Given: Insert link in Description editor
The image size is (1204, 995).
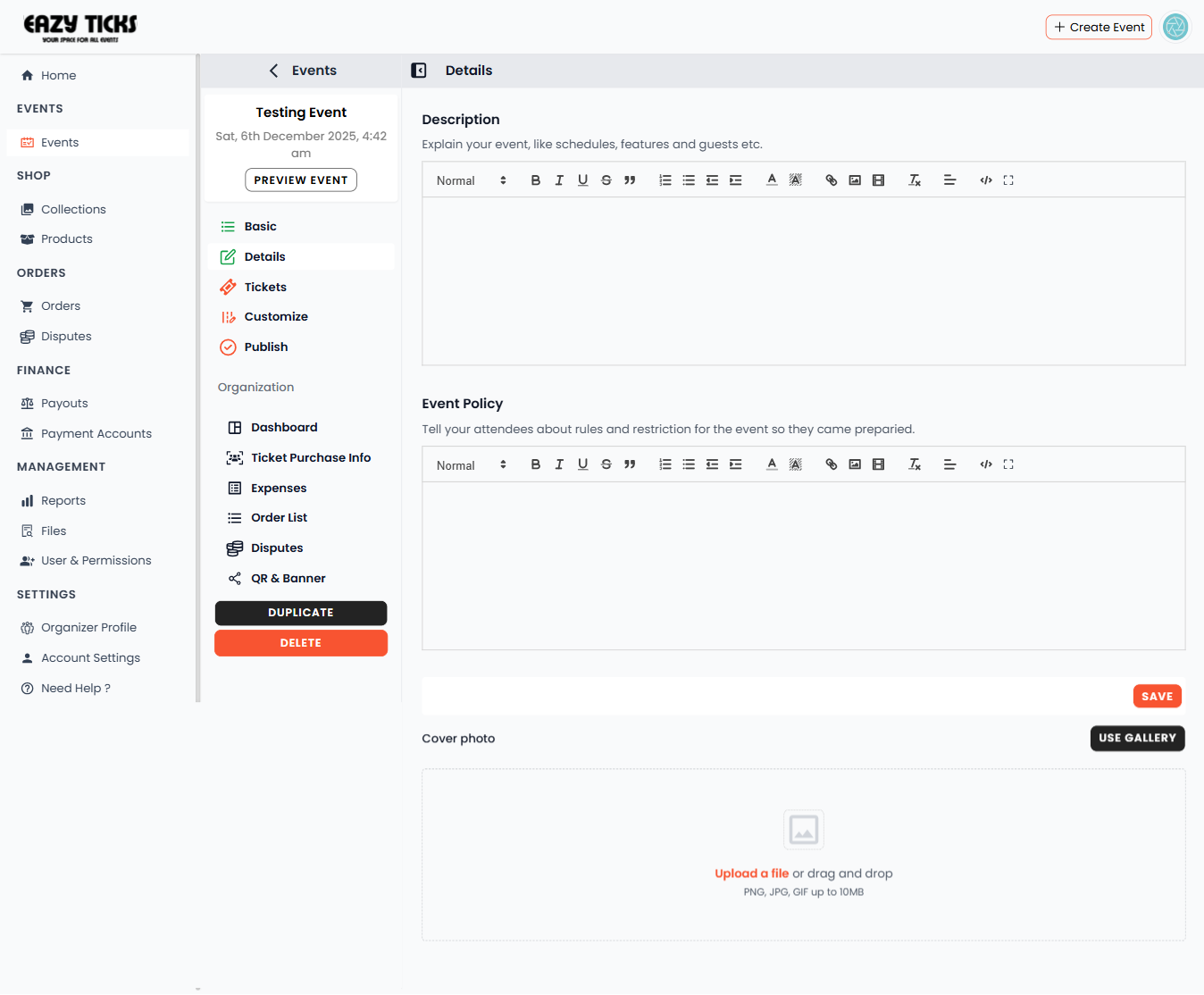Looking at the screenshot, I should pos(831,180).
